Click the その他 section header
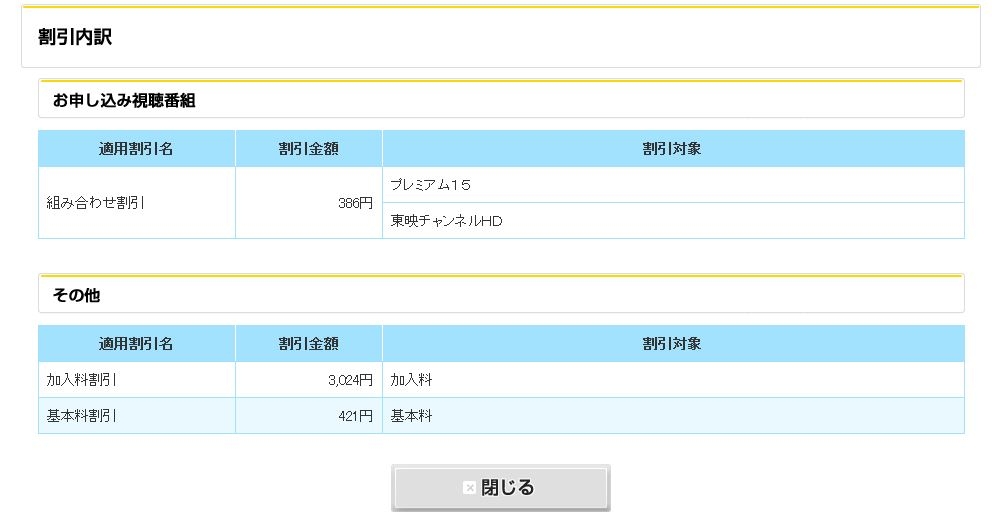Screen dimensions: 992x525 pos(76,295)
